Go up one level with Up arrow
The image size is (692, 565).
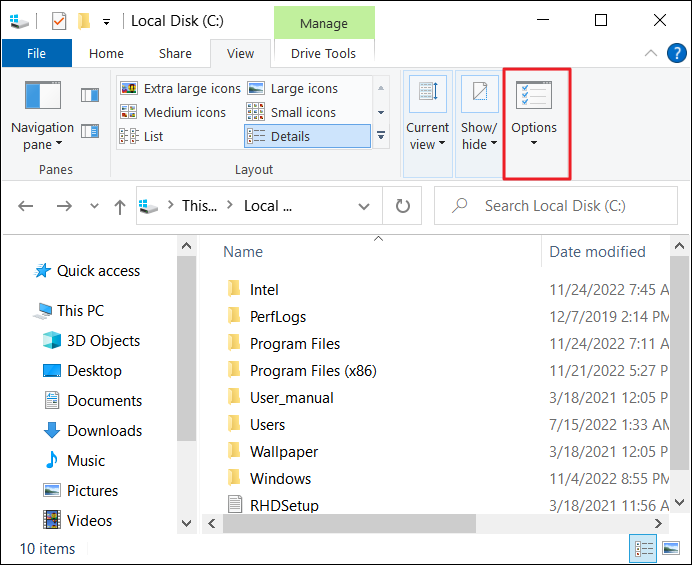coord(120,206)
